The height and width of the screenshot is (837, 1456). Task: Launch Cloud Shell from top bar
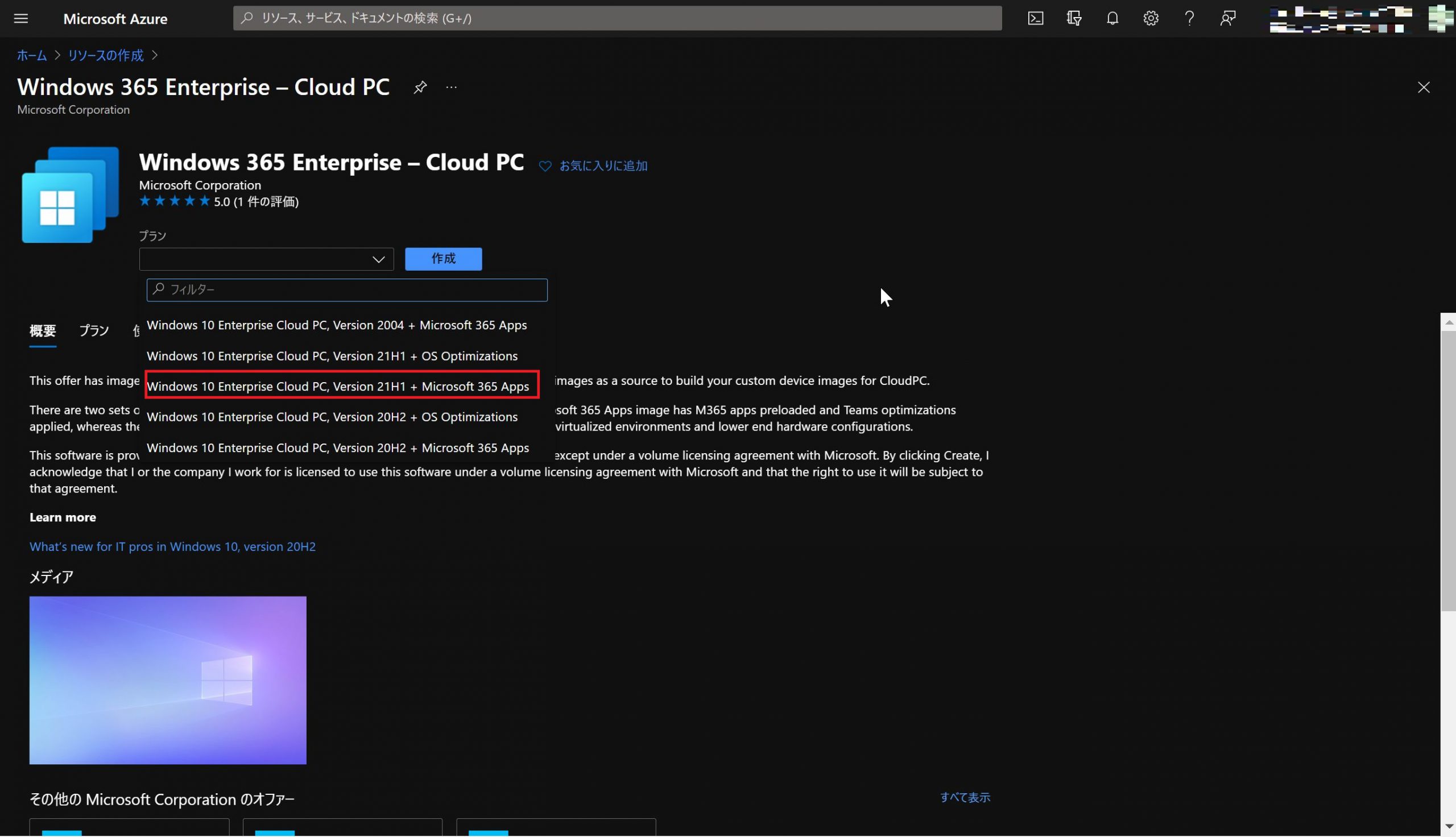(1035, 18)
